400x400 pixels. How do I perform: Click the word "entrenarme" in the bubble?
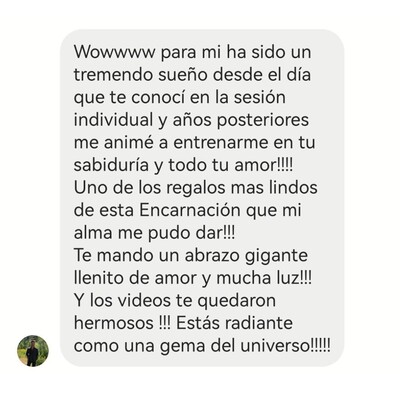[x=221, y=143]
